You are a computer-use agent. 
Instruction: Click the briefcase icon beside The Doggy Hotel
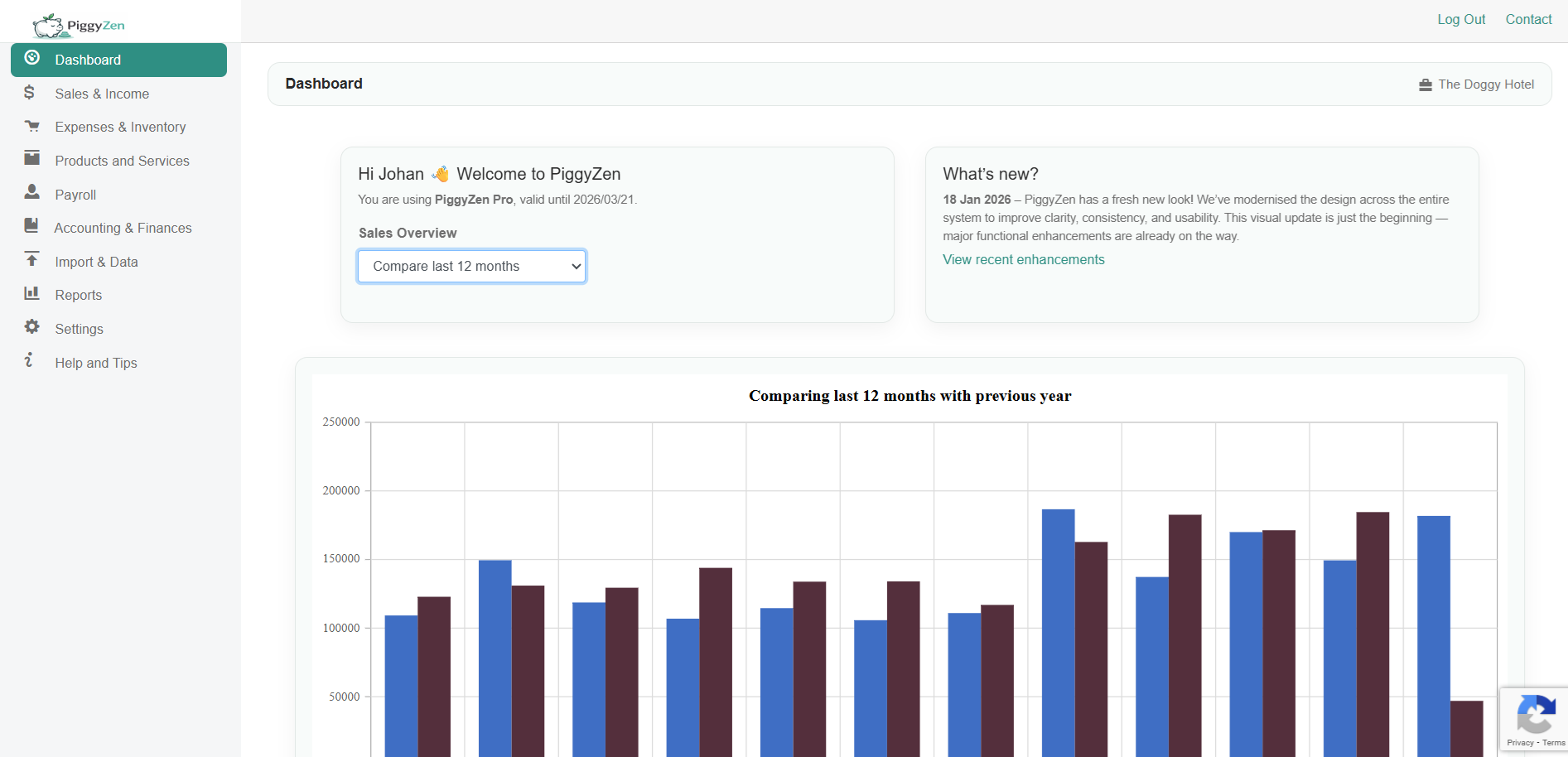click(x=1425, y=85)
